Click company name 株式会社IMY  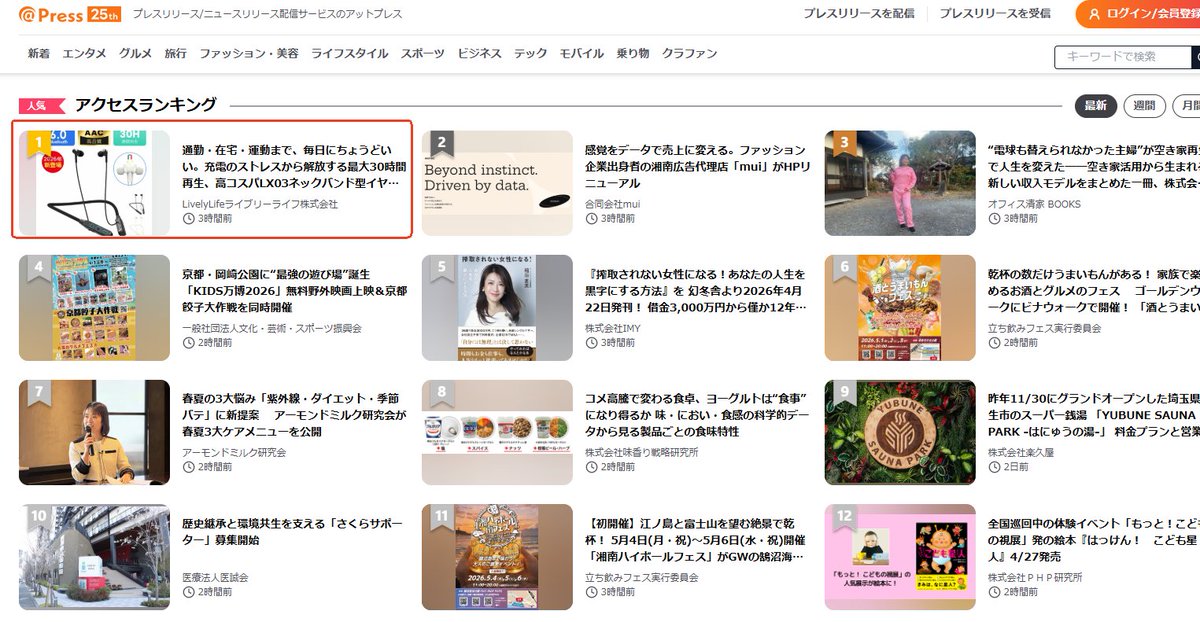(x=613, y=328)
